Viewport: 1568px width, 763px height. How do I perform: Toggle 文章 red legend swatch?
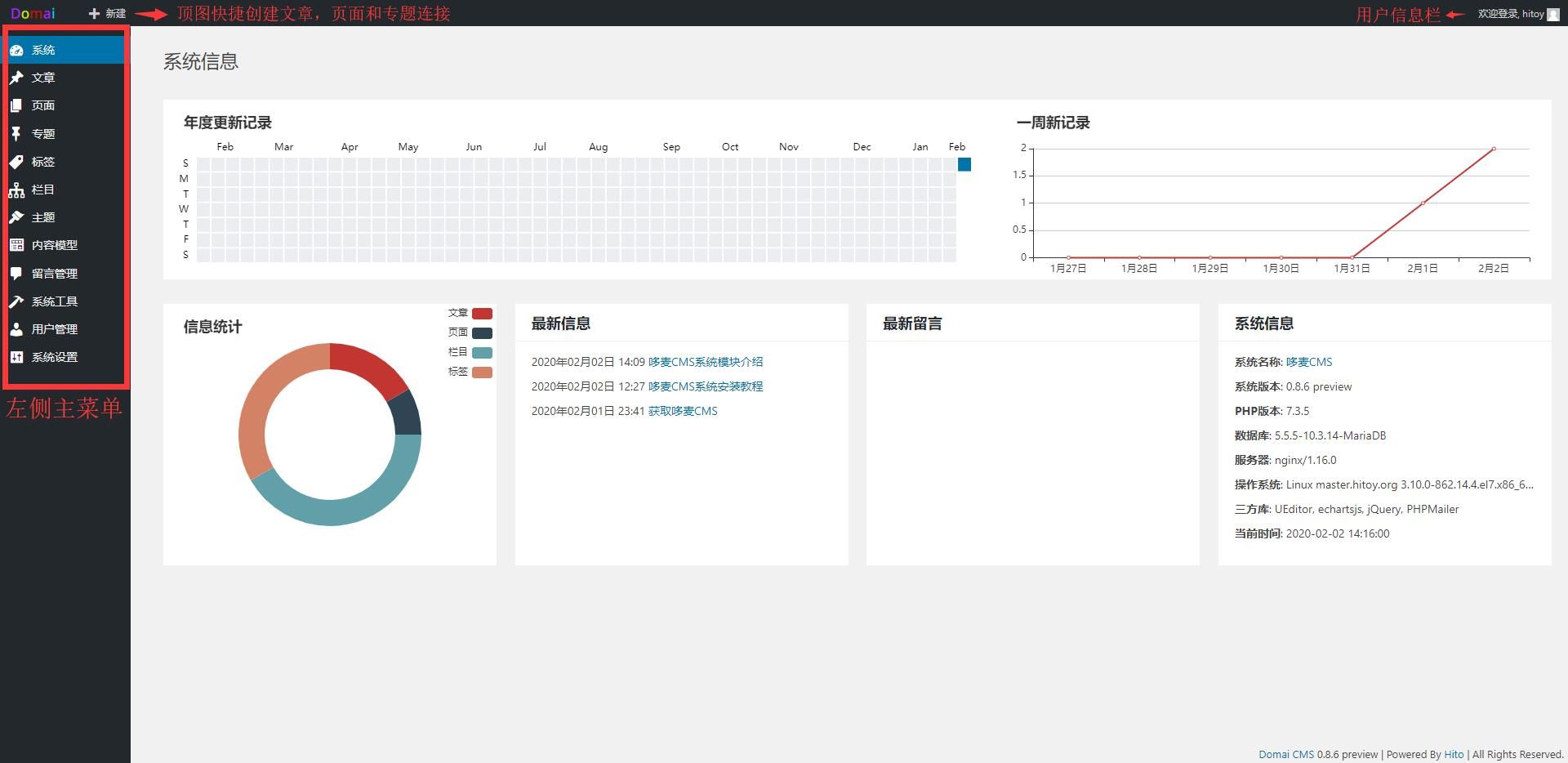coord(482,313)
